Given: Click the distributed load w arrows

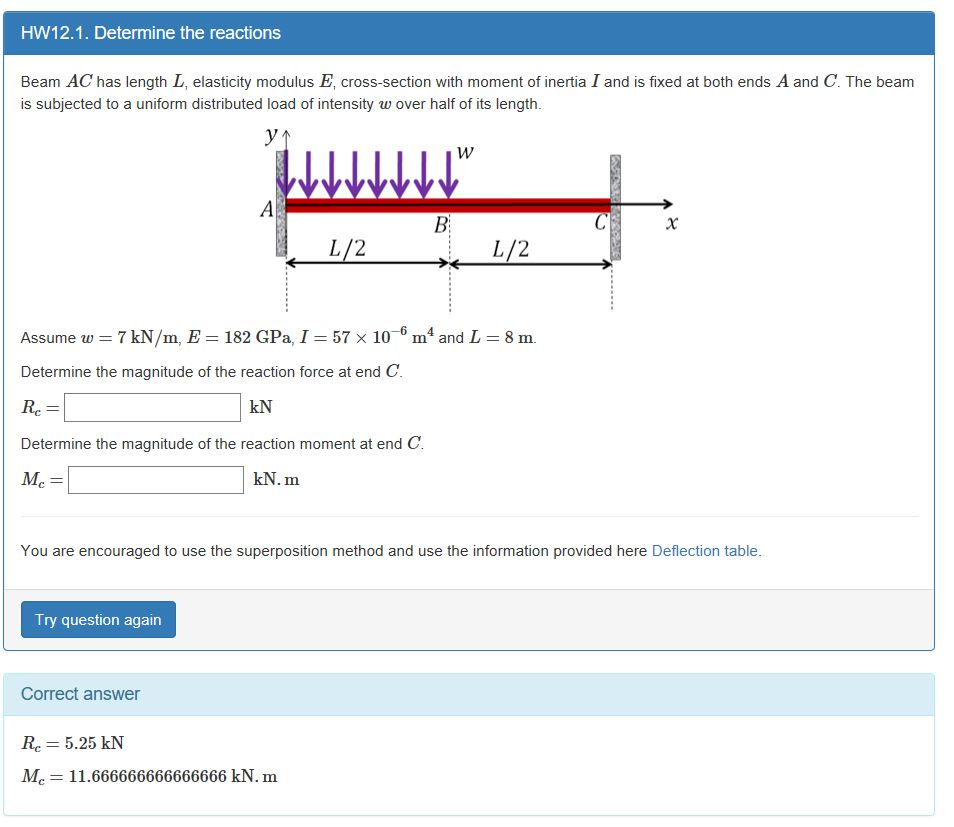Looking at the screenshot, I should click(x=367, y=174).
